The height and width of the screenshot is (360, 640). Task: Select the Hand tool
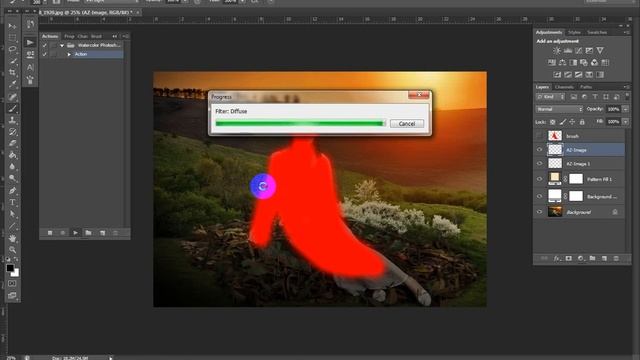[12, 238]
